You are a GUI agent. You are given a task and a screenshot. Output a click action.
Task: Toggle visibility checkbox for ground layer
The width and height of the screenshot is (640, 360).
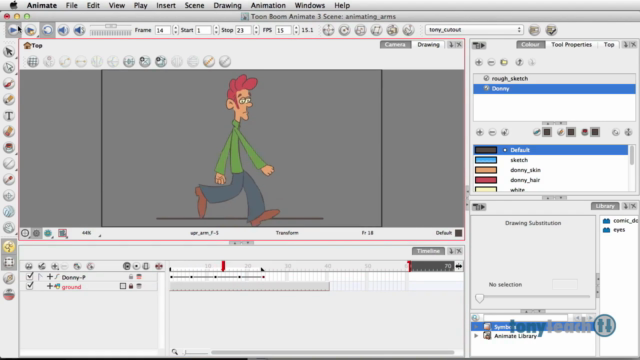coord(29,286)
